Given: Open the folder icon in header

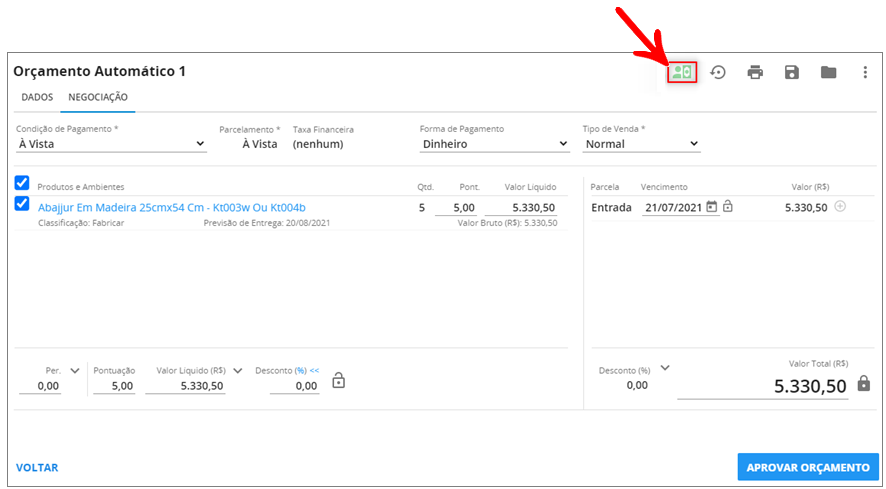Looking at the screenshot, I should (828, 72).
